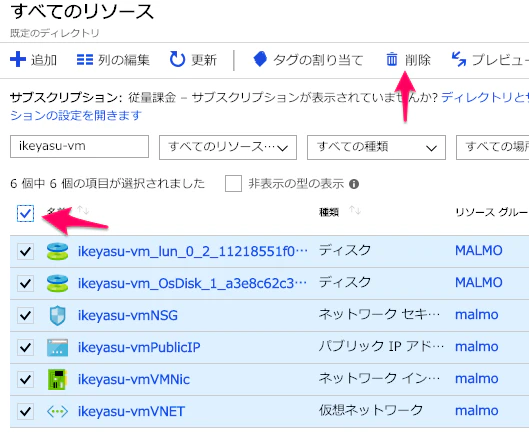Click the 6 個中 6 個の項目が選択されました text

tap(108, 184)
